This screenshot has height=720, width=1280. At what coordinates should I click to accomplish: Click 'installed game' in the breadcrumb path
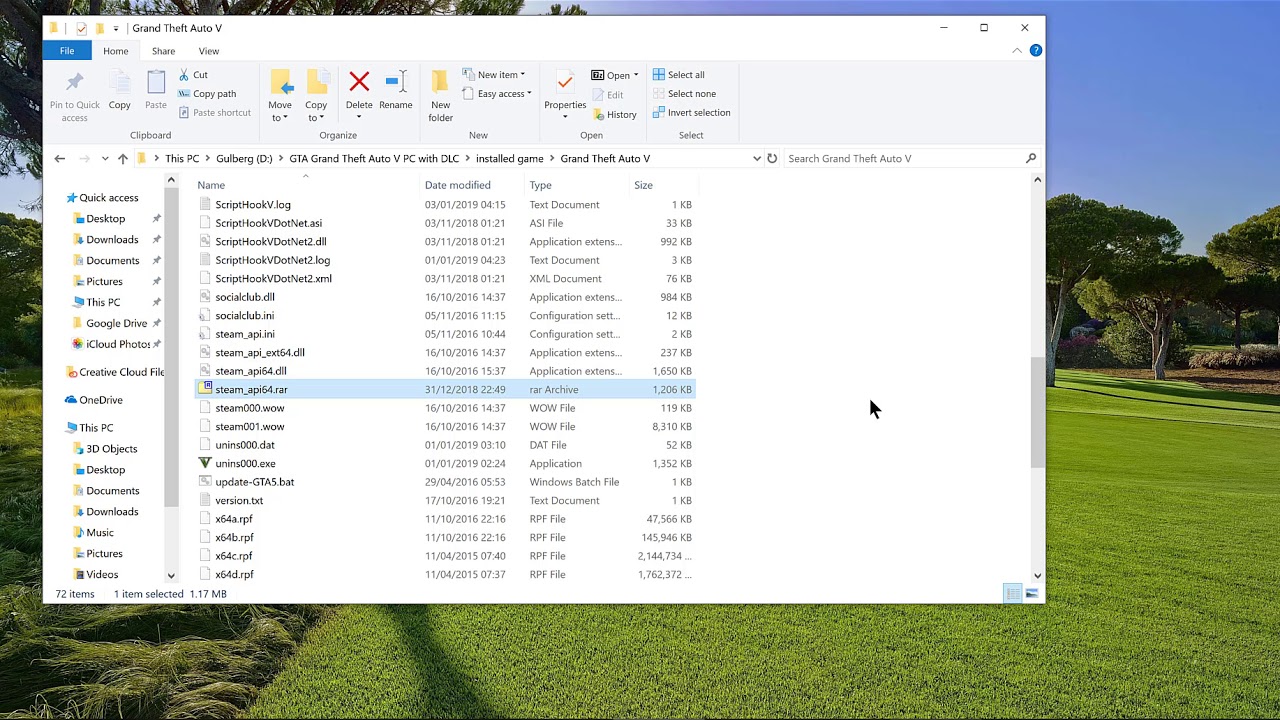point(510,158)
